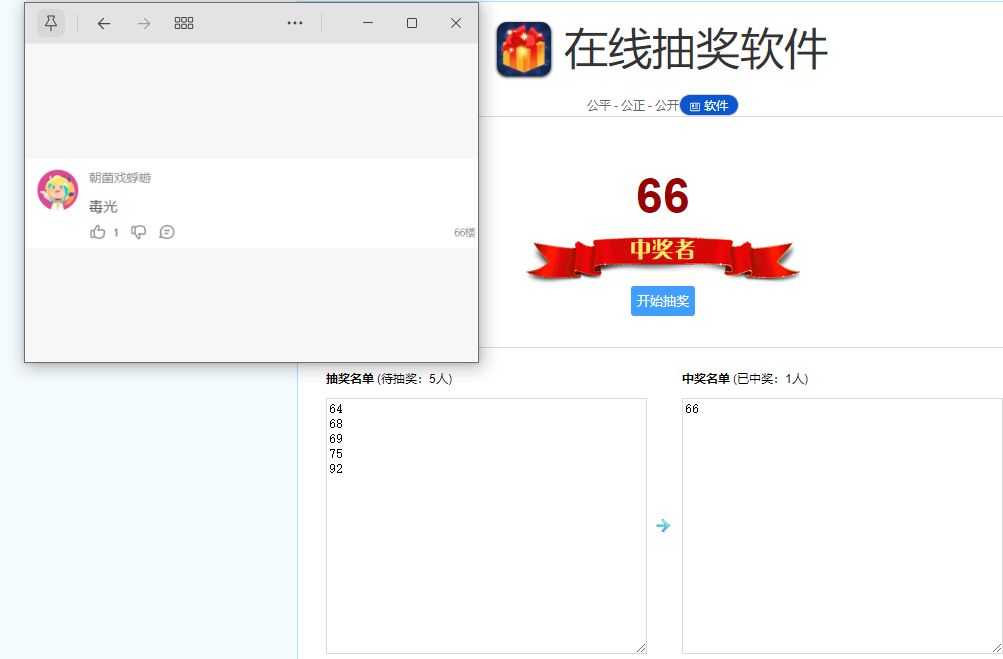The image size is (1003, 659).
Task: Go forward in the comment window
Action: (x=144, y=24)
